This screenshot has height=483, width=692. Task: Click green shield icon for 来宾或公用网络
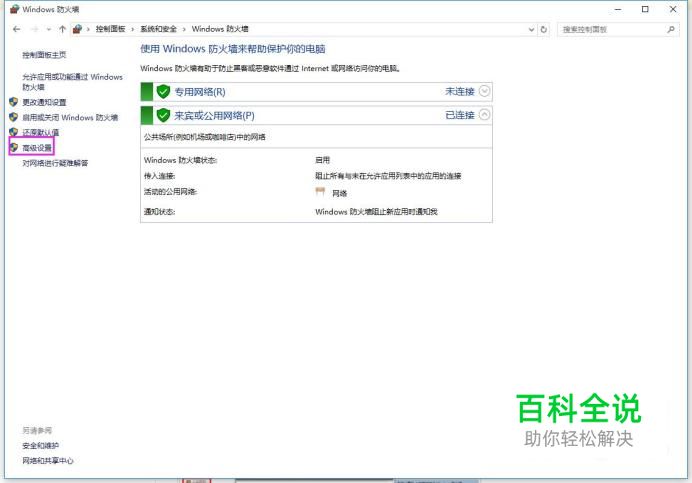click(x=163, y=115)
